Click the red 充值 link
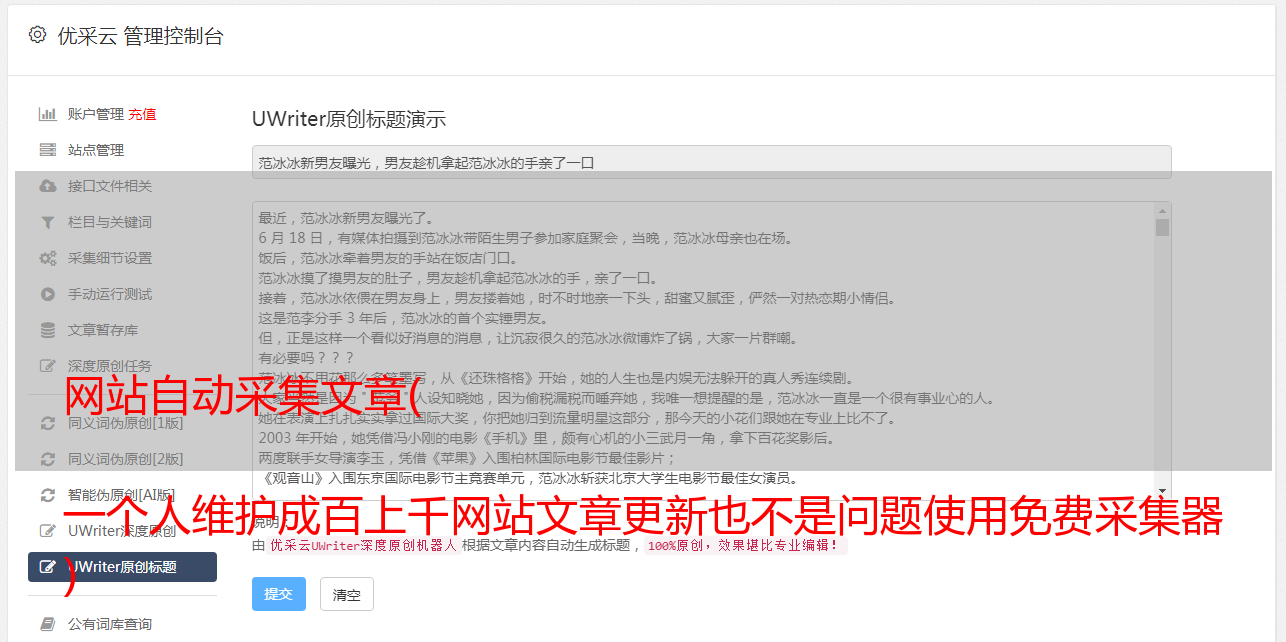 coord(142,114)
